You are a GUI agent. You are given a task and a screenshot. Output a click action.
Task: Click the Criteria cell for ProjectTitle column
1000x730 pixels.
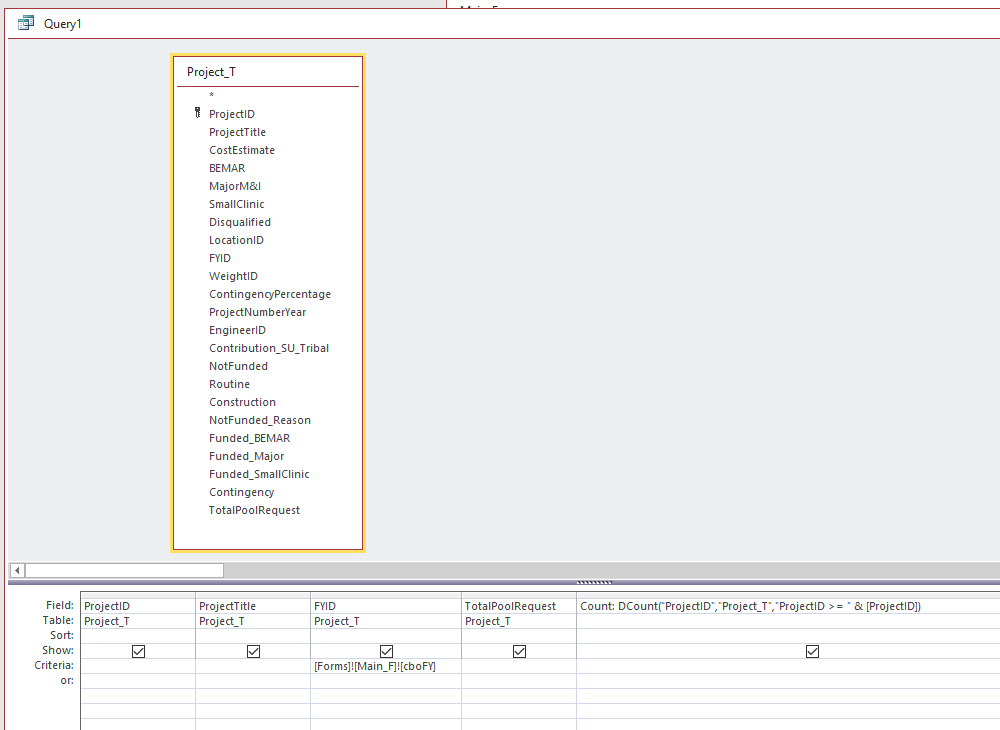click(x=253, y=666)
